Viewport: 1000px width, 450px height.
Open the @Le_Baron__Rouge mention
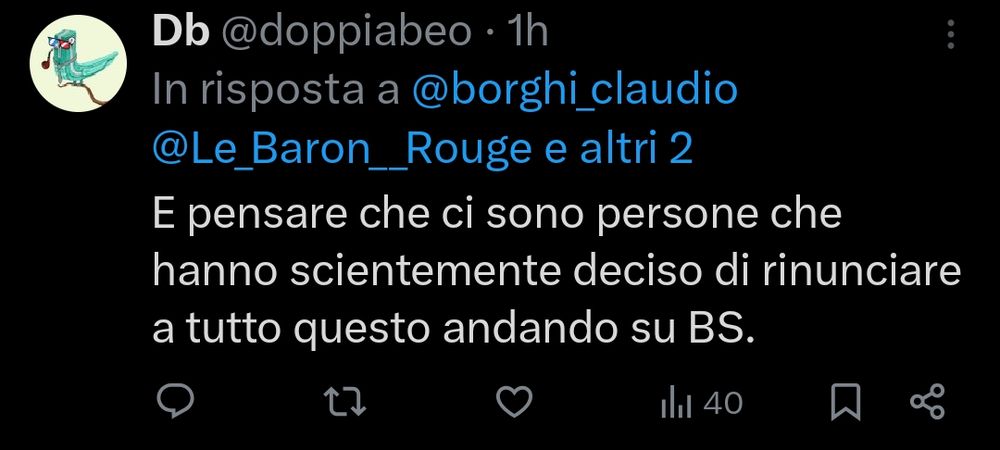(342, 149)
